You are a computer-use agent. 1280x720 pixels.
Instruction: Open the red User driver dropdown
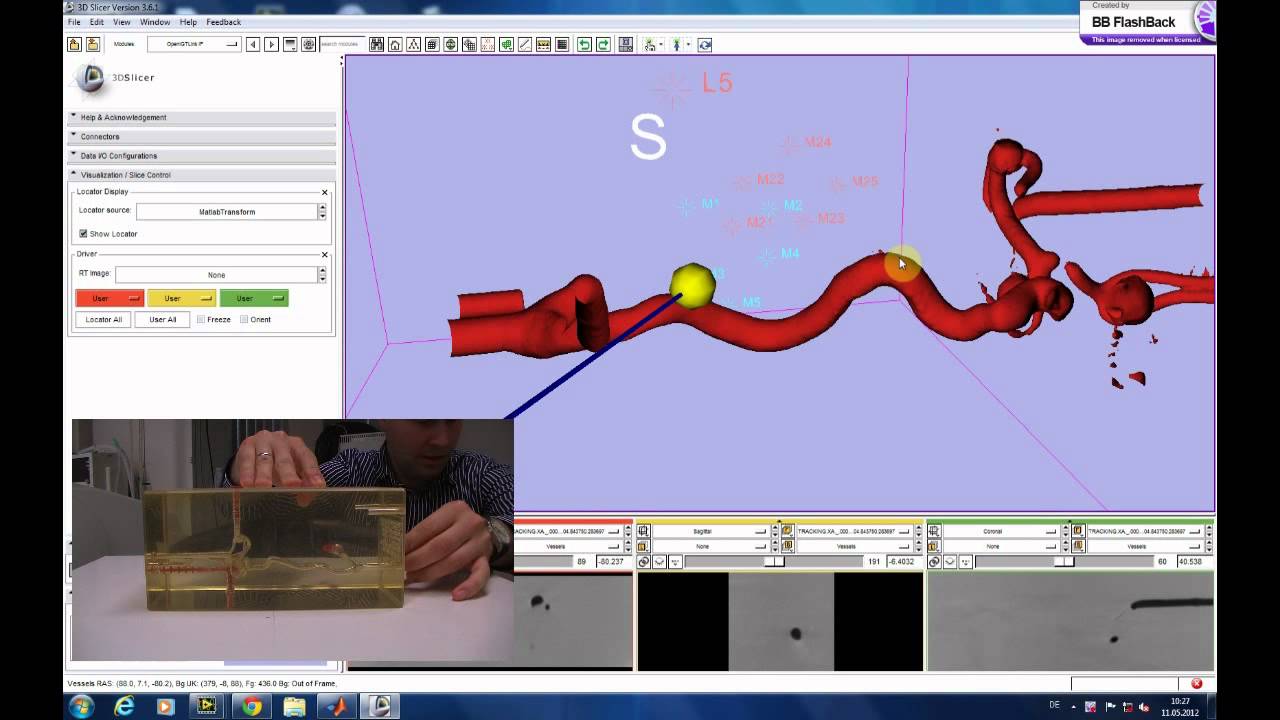tap(109, 298)
